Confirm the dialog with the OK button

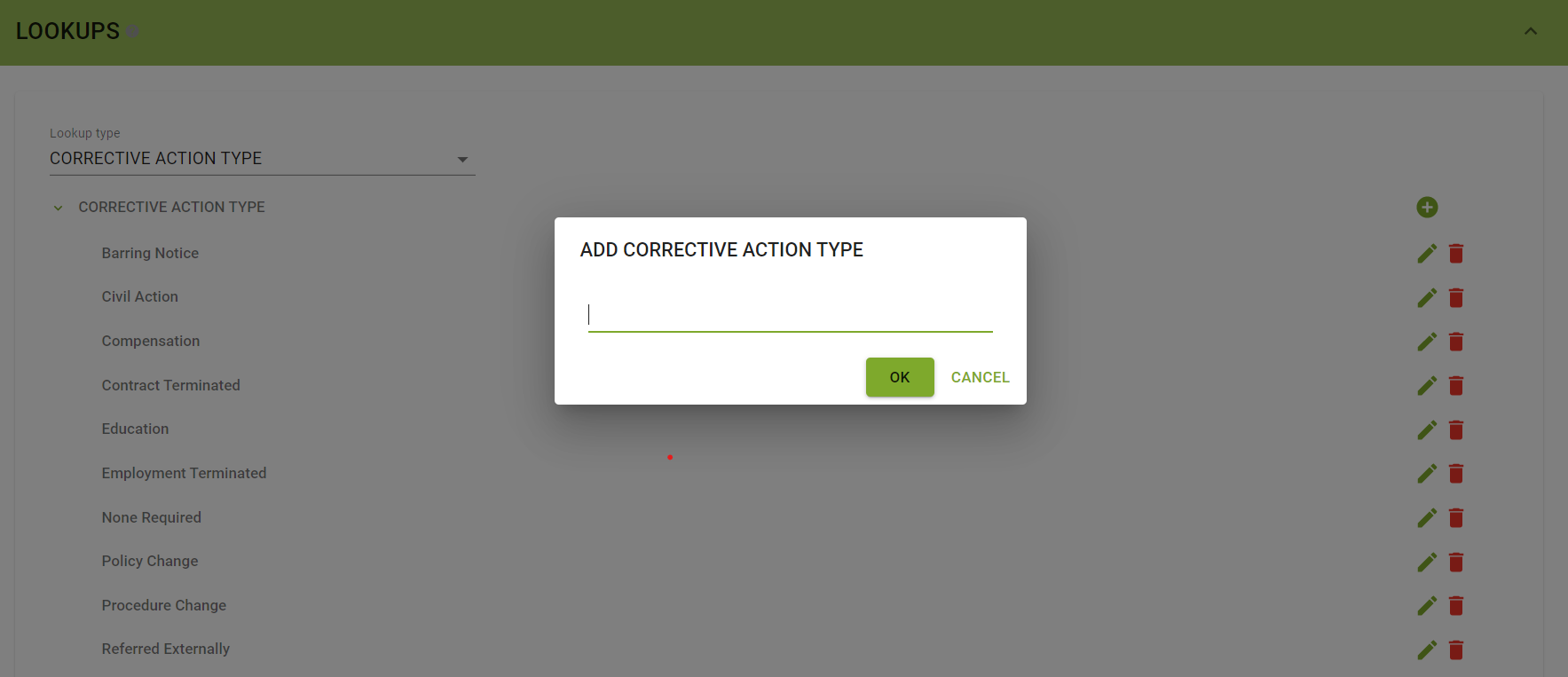tap(900, 377)
